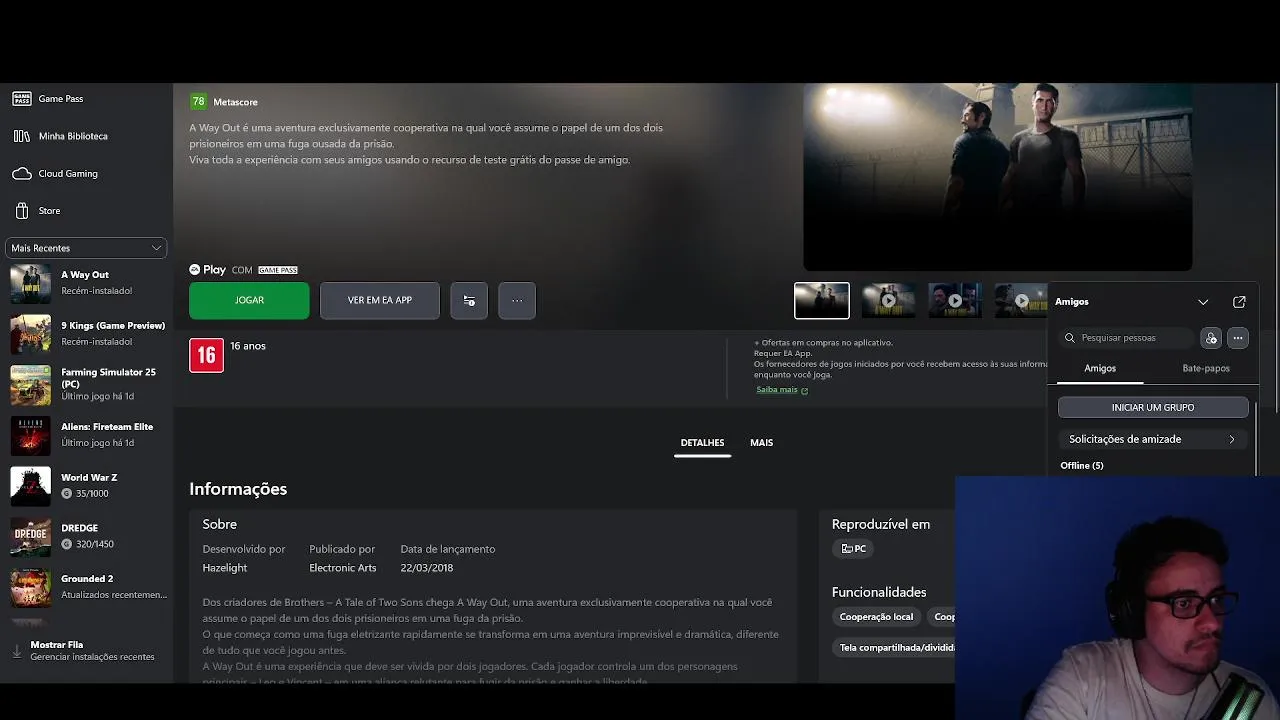
Task: Click the Sobre section title
Action: (220, 524)
